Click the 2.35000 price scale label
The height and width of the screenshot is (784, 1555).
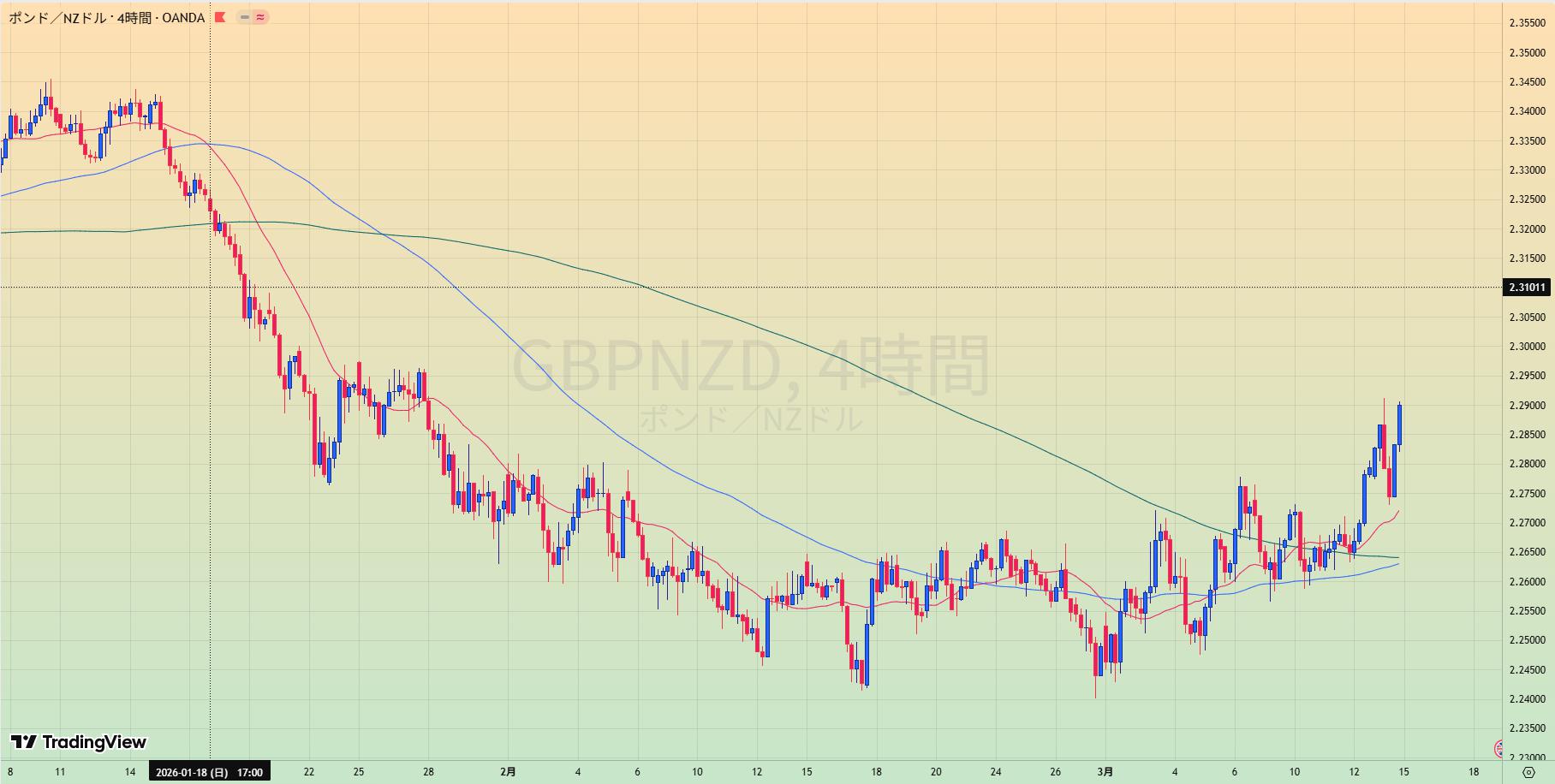[1527, 53]
